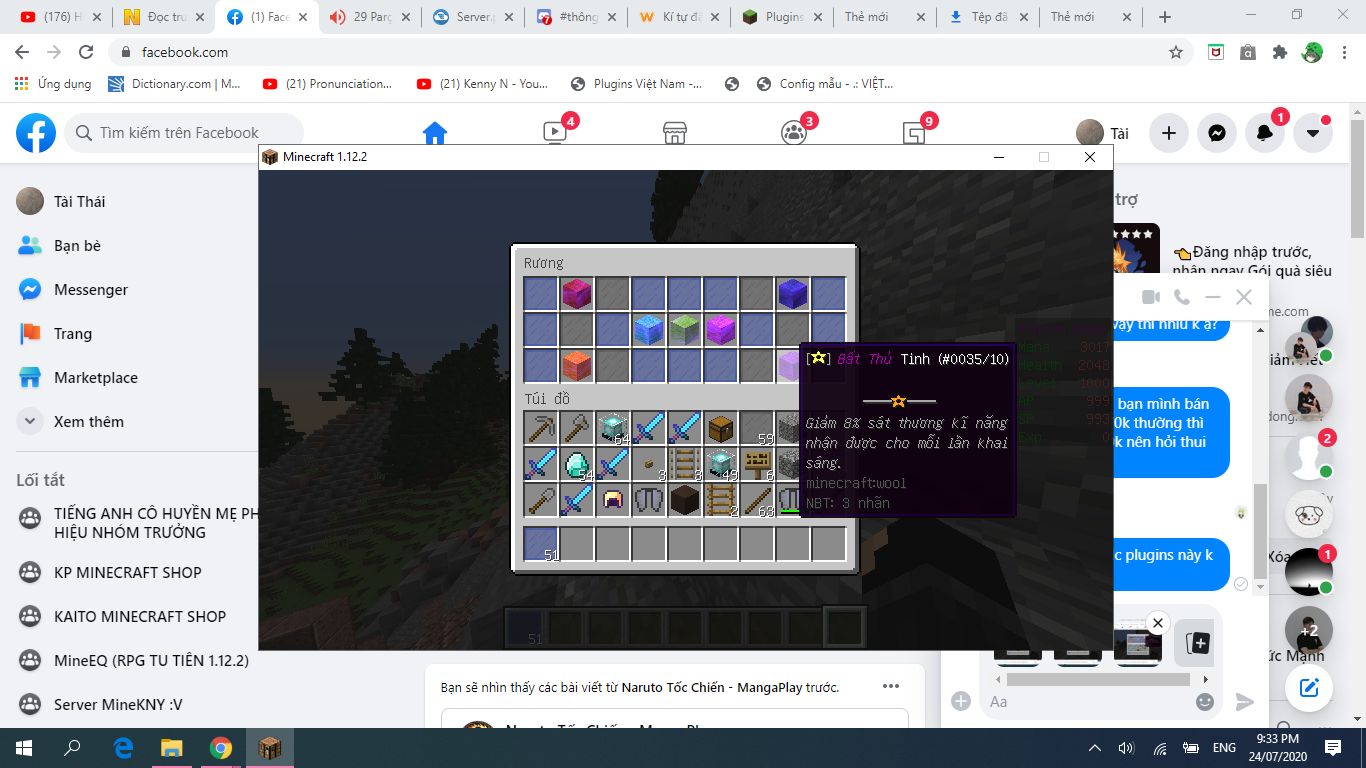Click the Chrome address bar
1366x768 pixels.
click(650, 52)
